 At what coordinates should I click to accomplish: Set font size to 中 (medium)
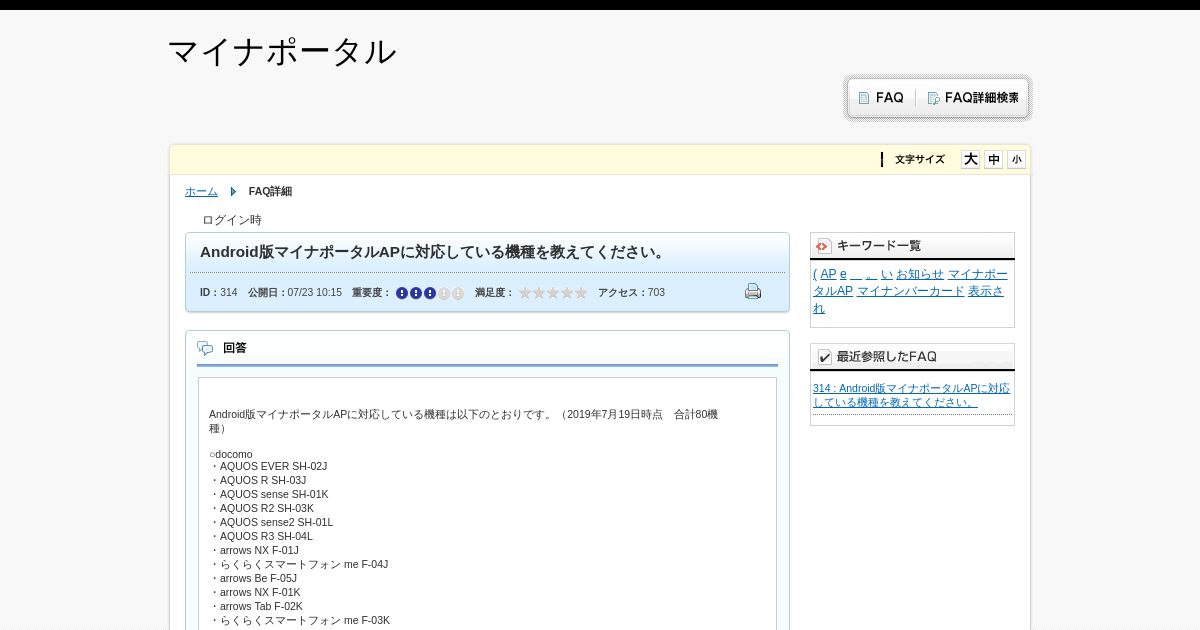point(993,160)
